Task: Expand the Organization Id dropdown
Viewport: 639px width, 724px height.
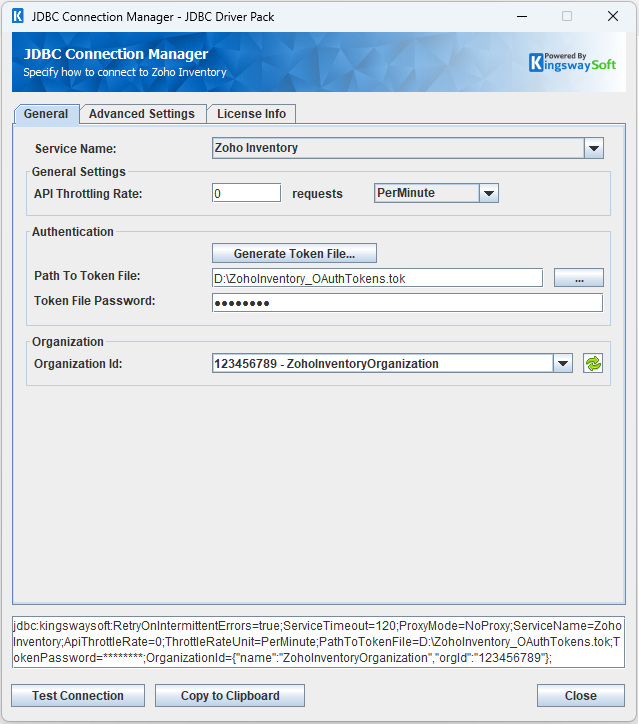Action: (x=563, y=364)
